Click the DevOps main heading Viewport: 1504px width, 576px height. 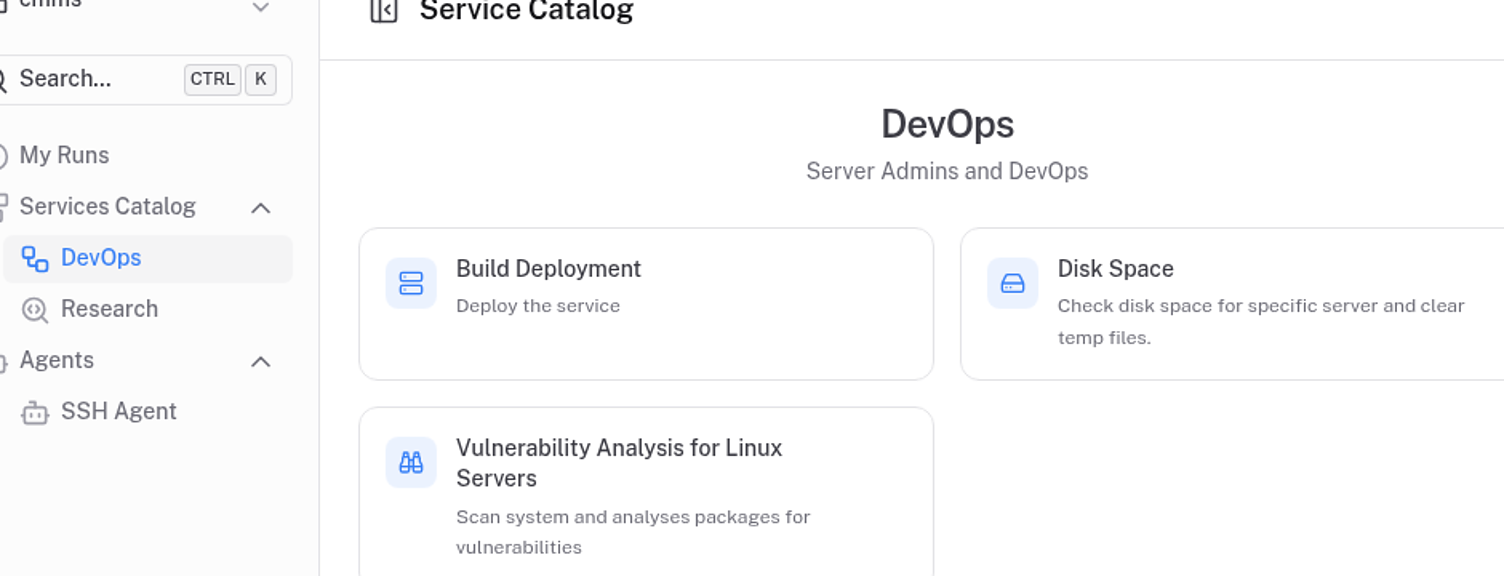coord(947,124)
